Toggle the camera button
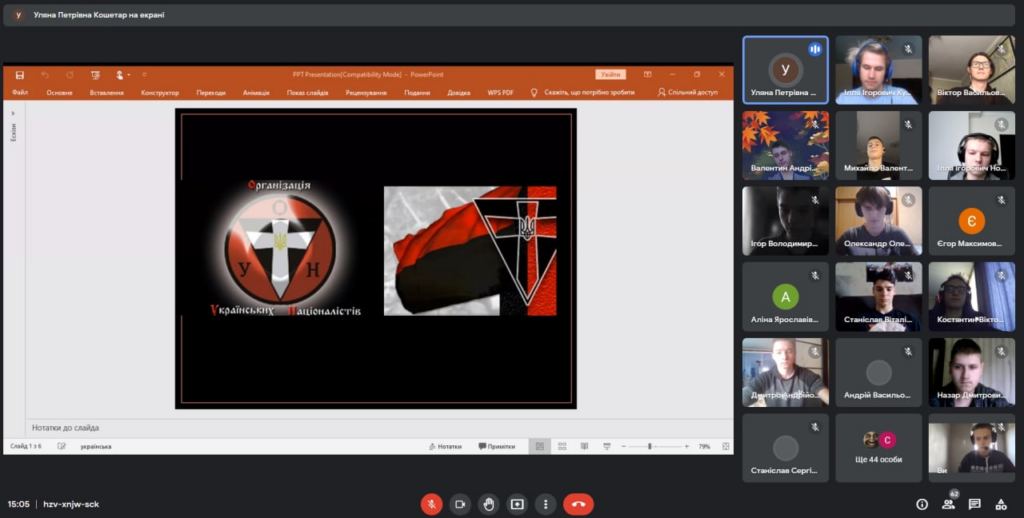The width and height of the screenshot is (1024, 518). pyautogui.click(x=460, y=504)
